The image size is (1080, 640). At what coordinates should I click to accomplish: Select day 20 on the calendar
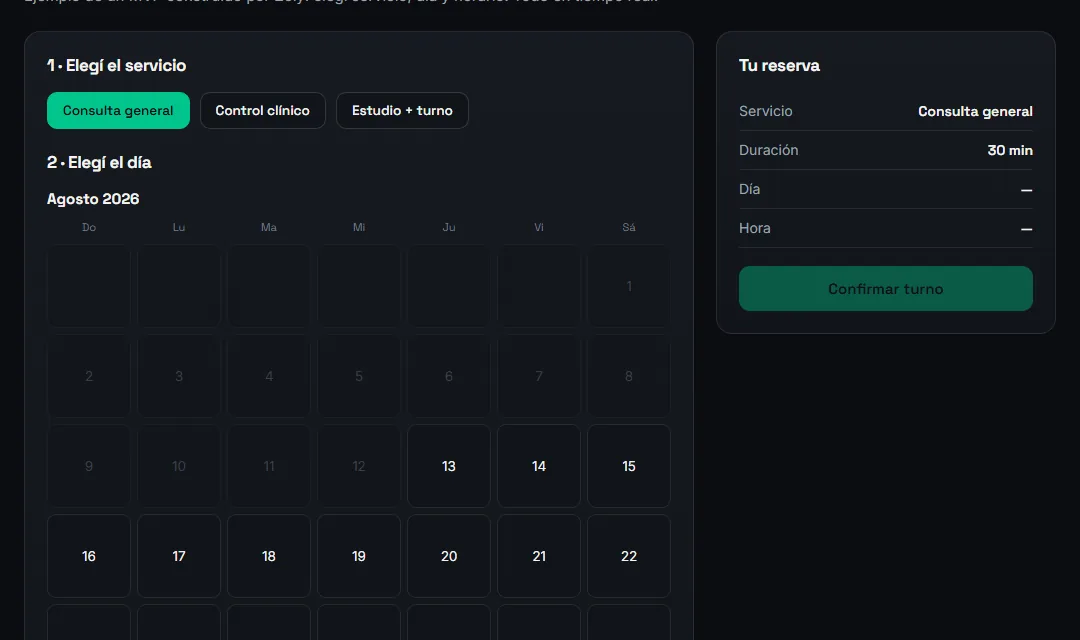click(448, 556)
